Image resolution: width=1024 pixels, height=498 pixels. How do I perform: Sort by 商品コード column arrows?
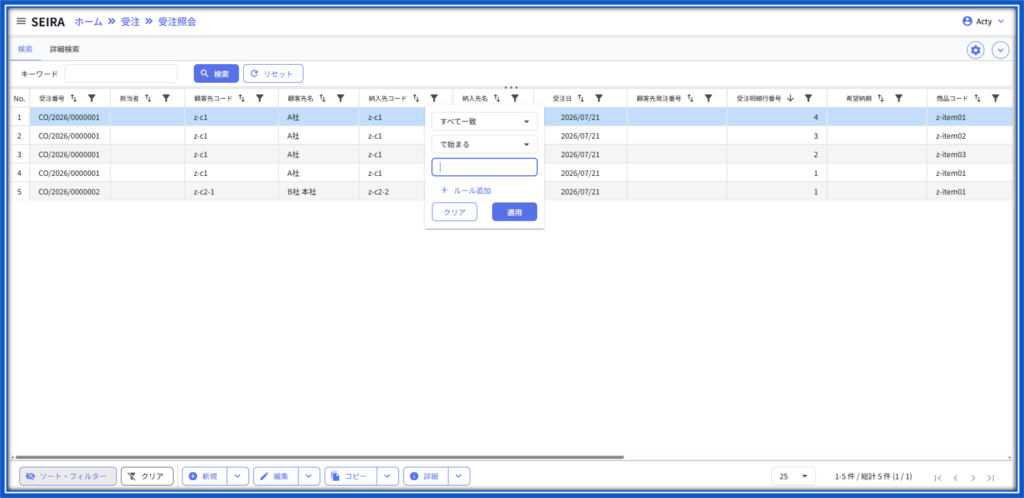978,98
